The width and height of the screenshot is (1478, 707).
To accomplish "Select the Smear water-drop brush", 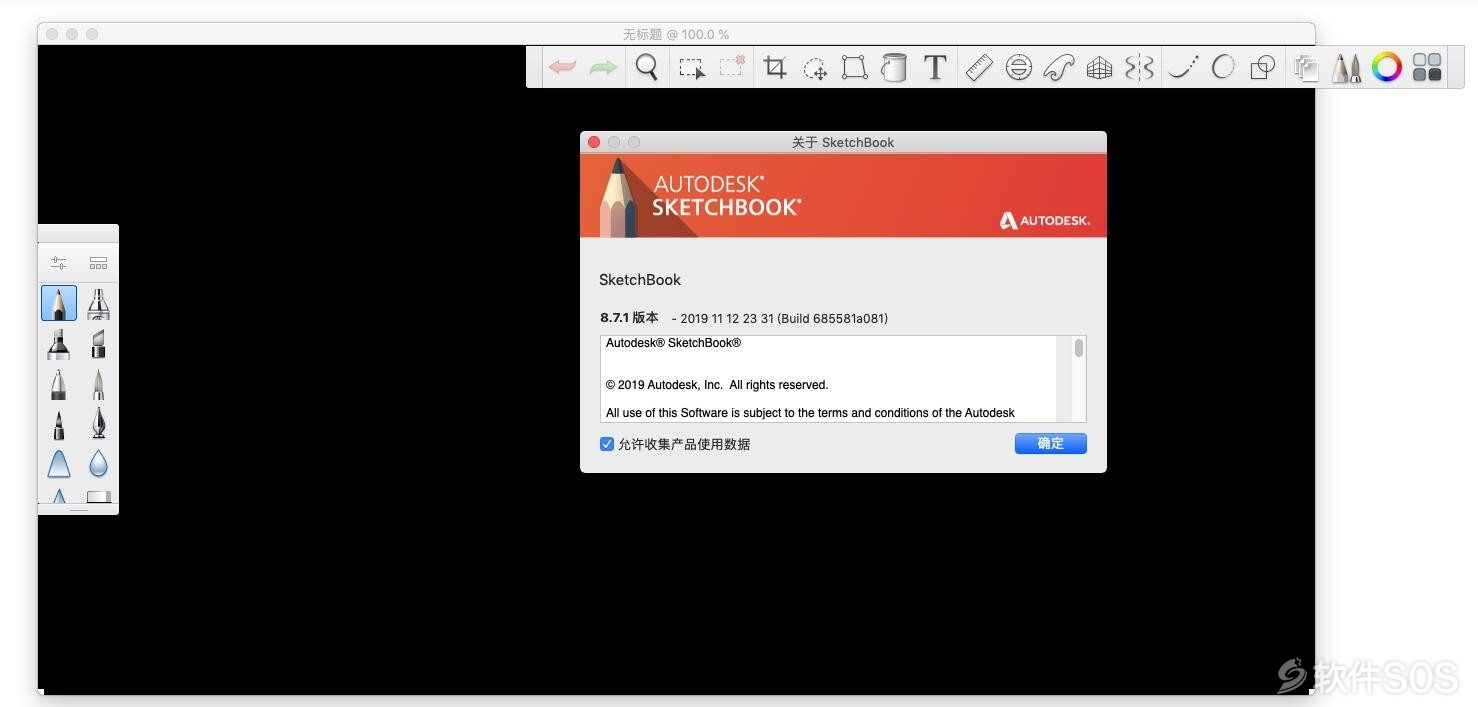I will tap(98, 464).
